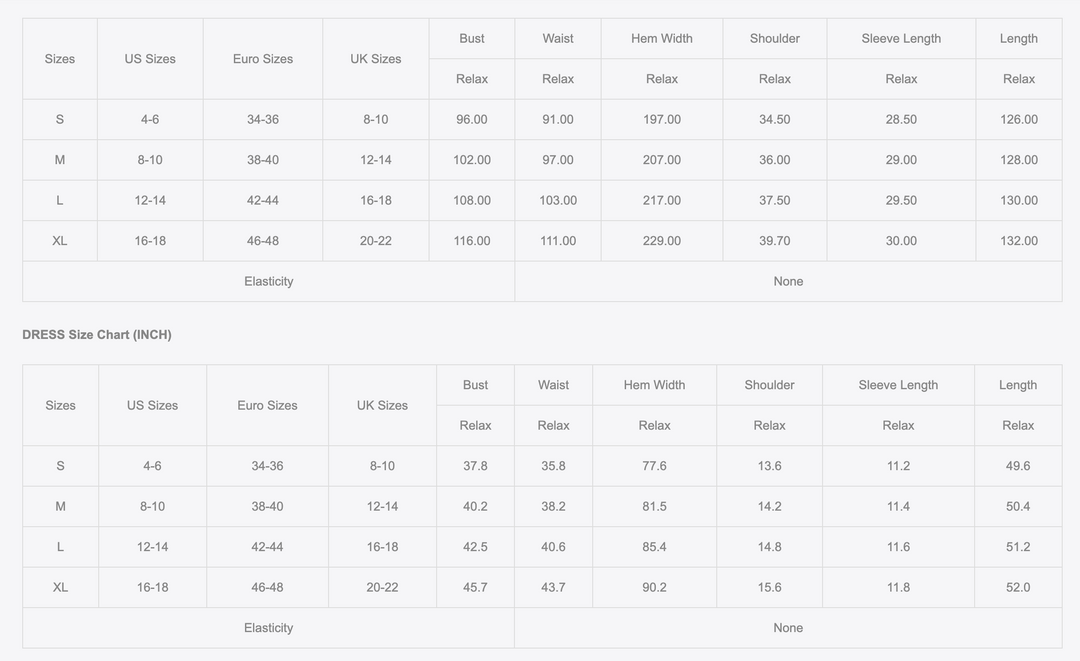Select the 37.8 bust value in inches
This screenshot has width=1080, height=661.
click(x=476, y=466)
